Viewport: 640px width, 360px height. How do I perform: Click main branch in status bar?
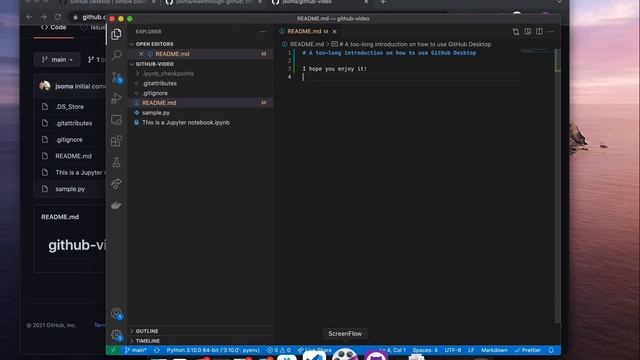click(136, 350)
